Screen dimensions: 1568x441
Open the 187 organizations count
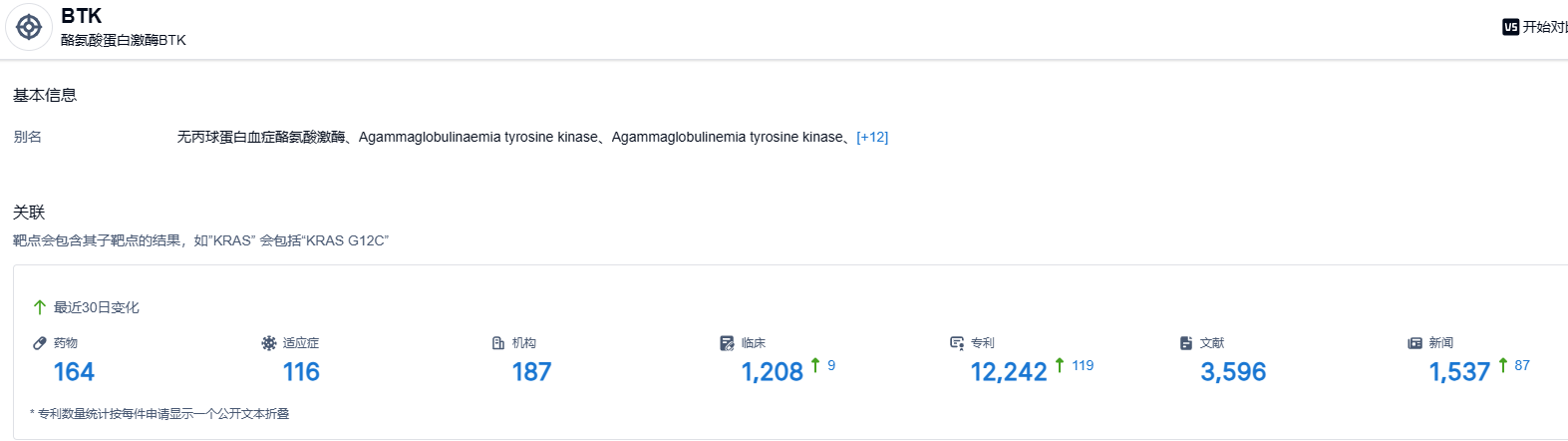[531, 372]
